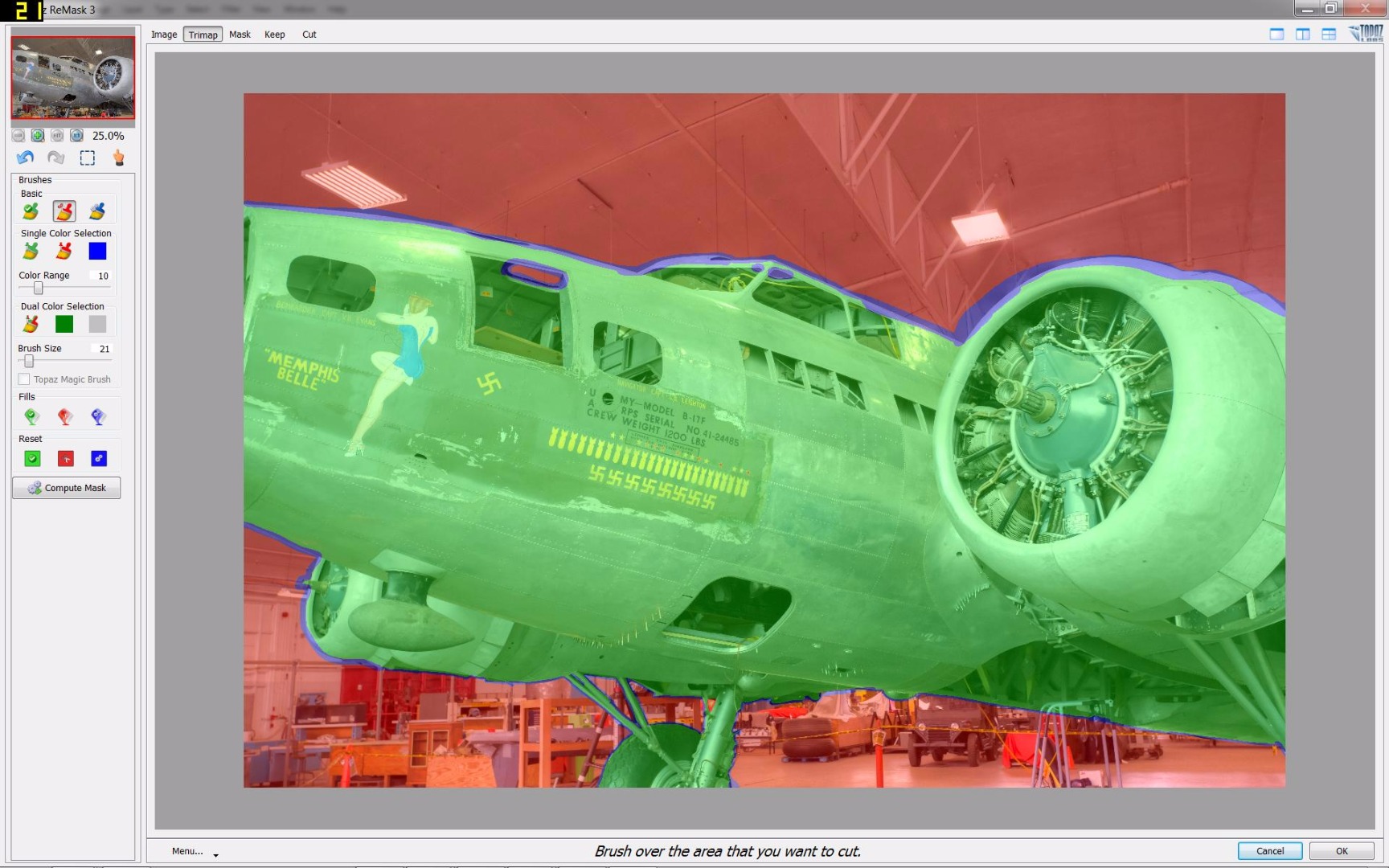Select the green Keep fill bucket
The height and width of the screenshot is (868, 1389).
tap(31, 416)
